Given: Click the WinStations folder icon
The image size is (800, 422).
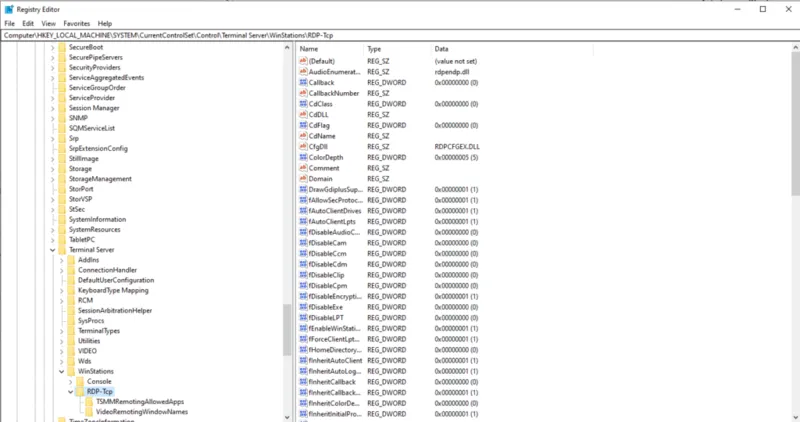Looking at the screenshot, I should click(x=71, y=371).
